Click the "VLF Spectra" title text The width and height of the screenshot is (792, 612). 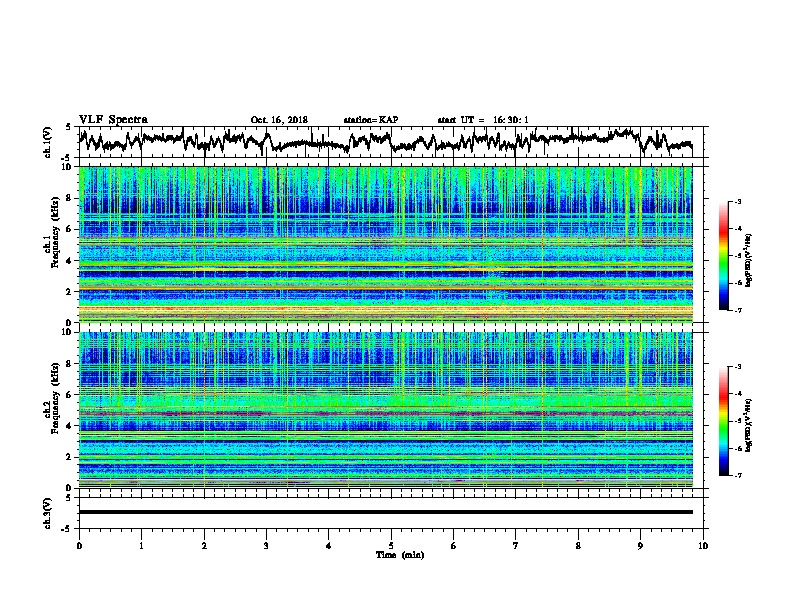point(113,120)
